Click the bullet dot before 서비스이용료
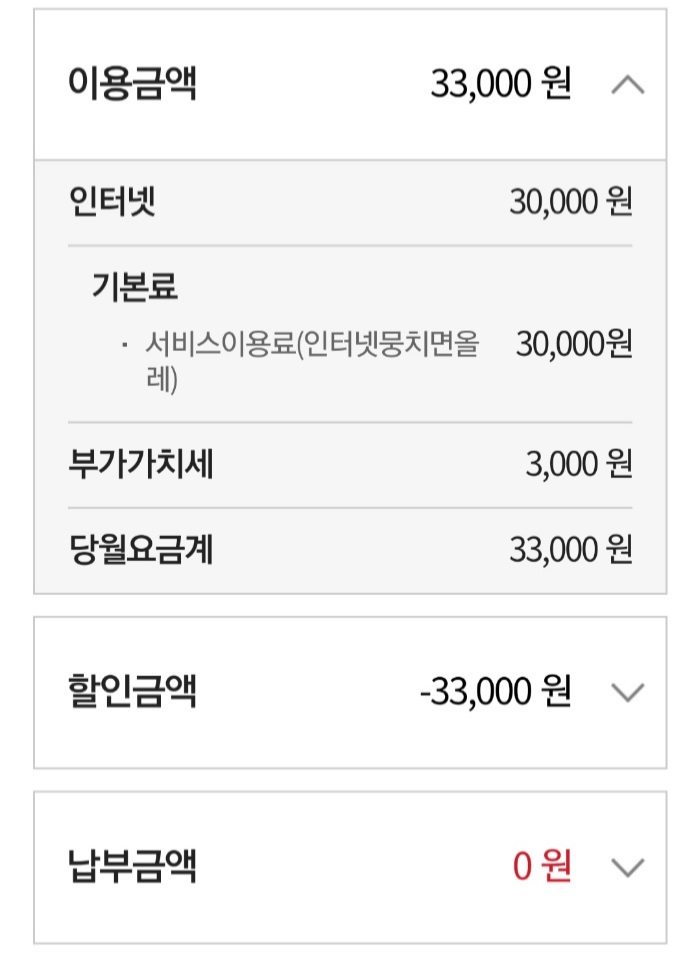 coord(124,346)
